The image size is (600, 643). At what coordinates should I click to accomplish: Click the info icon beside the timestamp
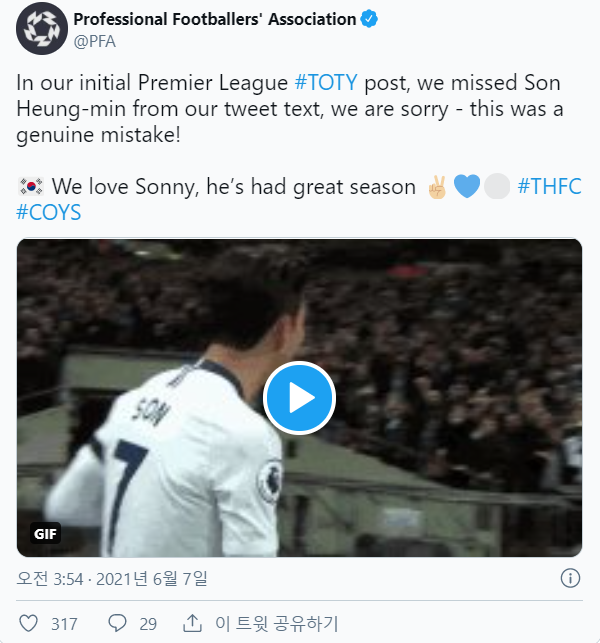[570, 578]
